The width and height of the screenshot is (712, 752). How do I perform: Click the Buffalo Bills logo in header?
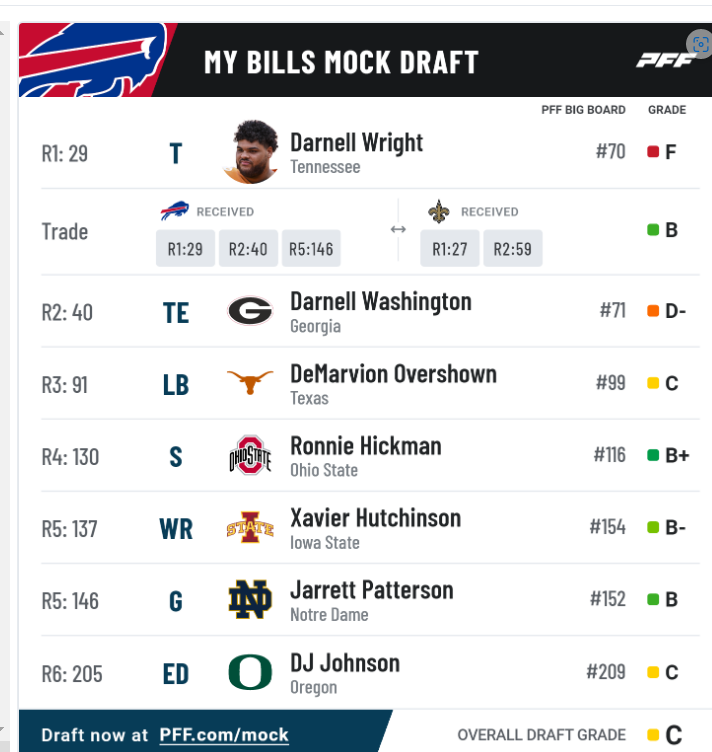[93, 60]
